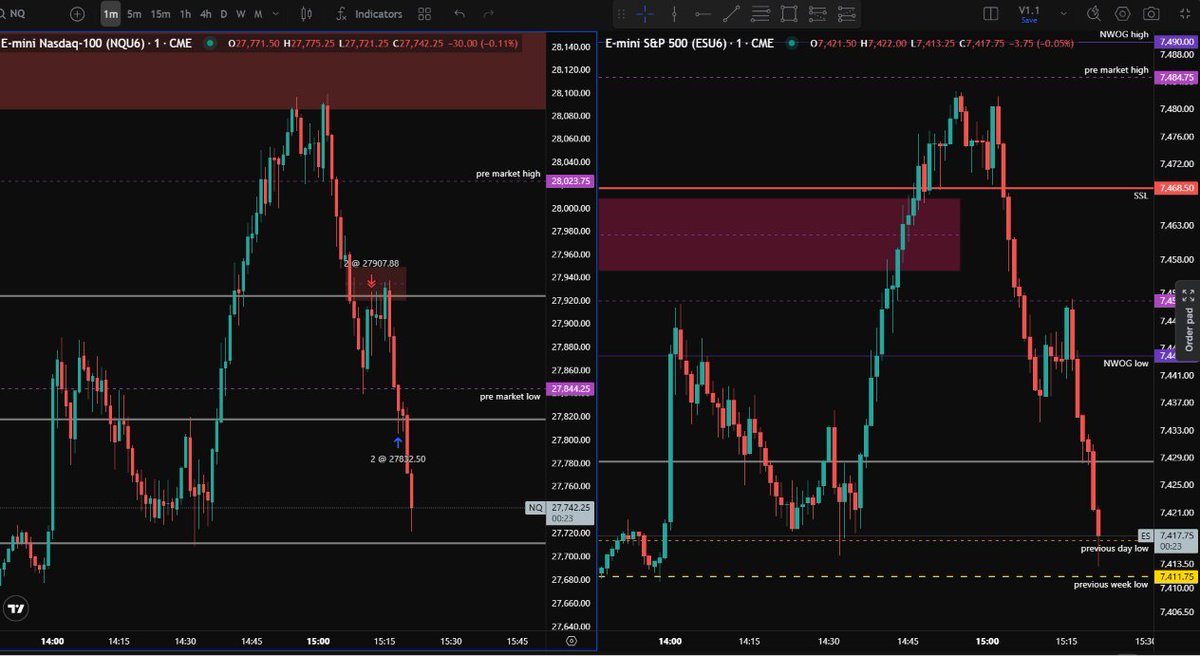Screen dimensions: 1200x656
Task: Click the E-mini Nasdaq-100 chart title
Action: (98, 43)
